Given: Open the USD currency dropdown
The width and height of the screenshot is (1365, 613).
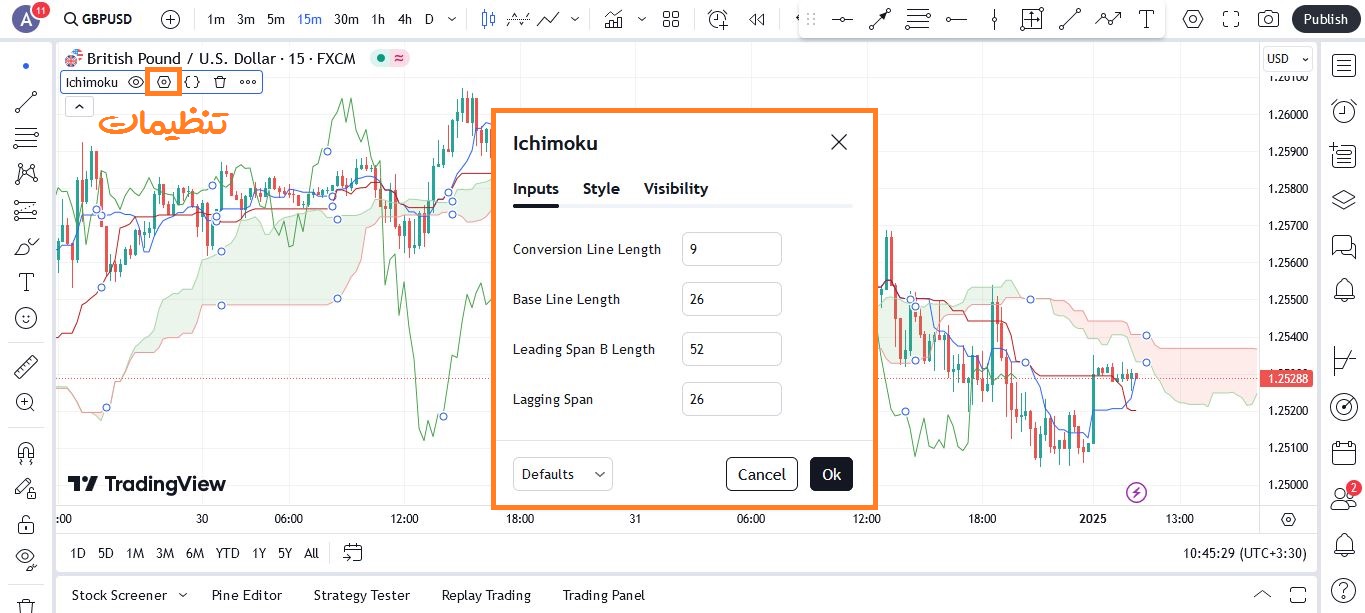Looking at the screenshot, I should pos(1288,58).
